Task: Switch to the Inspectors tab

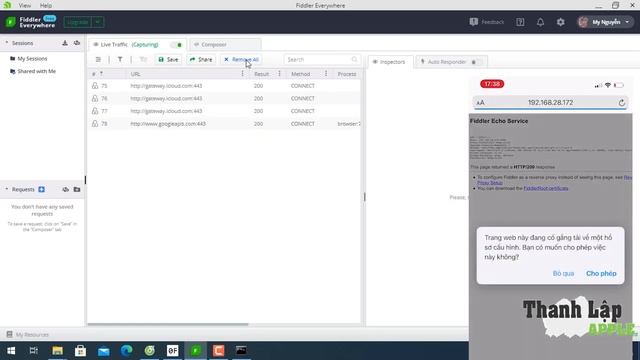Action: click(x=391, y=62)
